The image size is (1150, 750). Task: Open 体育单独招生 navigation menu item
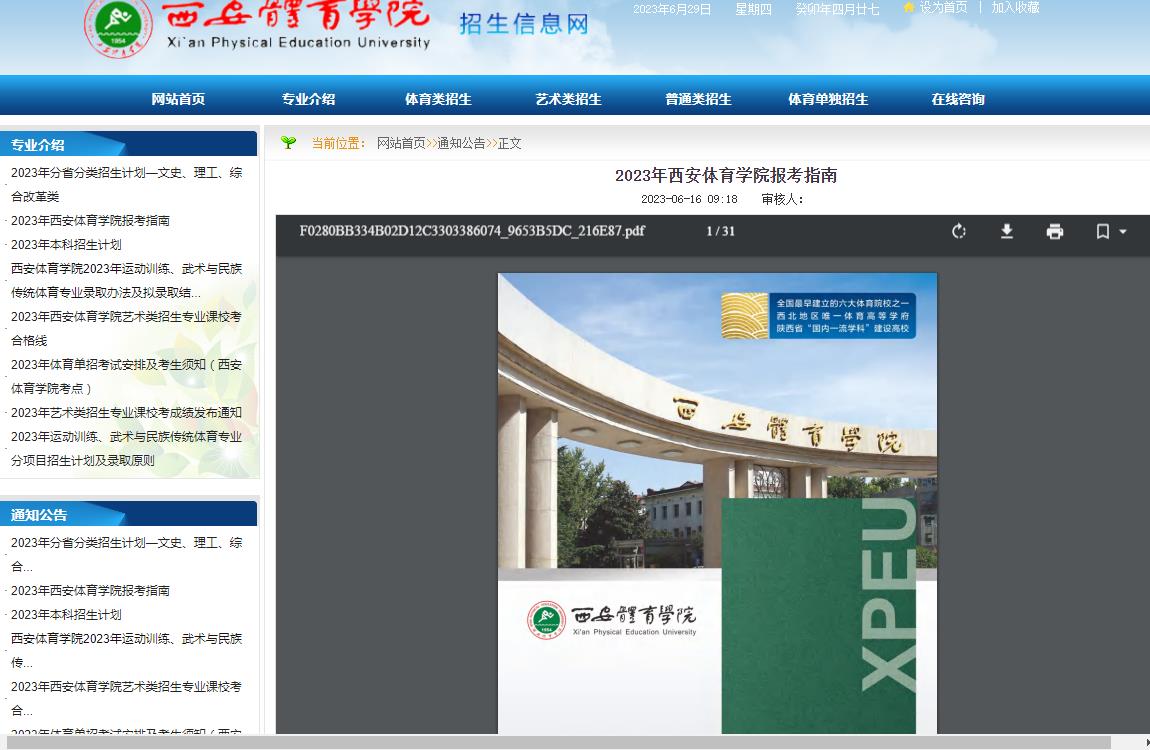pos(828,99)
